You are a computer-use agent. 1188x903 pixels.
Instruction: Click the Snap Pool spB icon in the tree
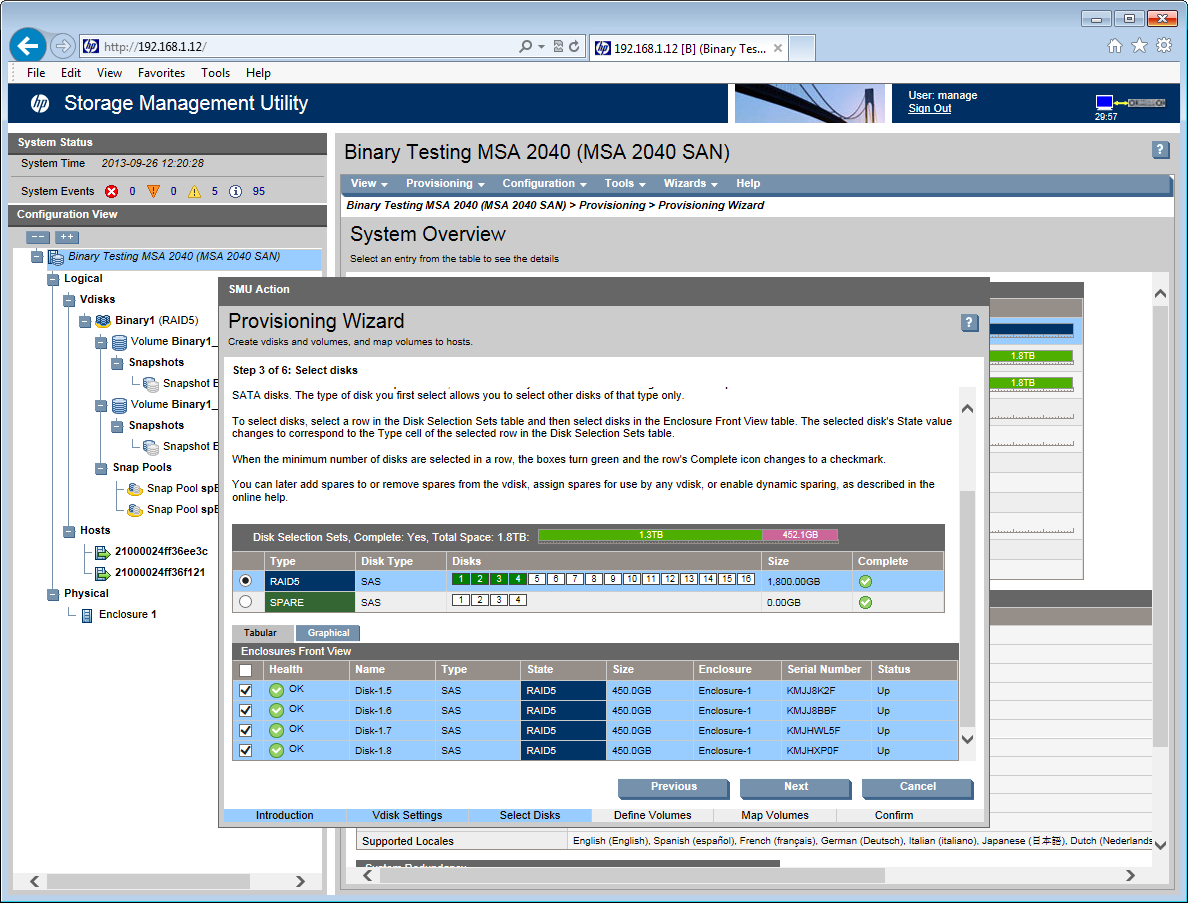(133, 488)
